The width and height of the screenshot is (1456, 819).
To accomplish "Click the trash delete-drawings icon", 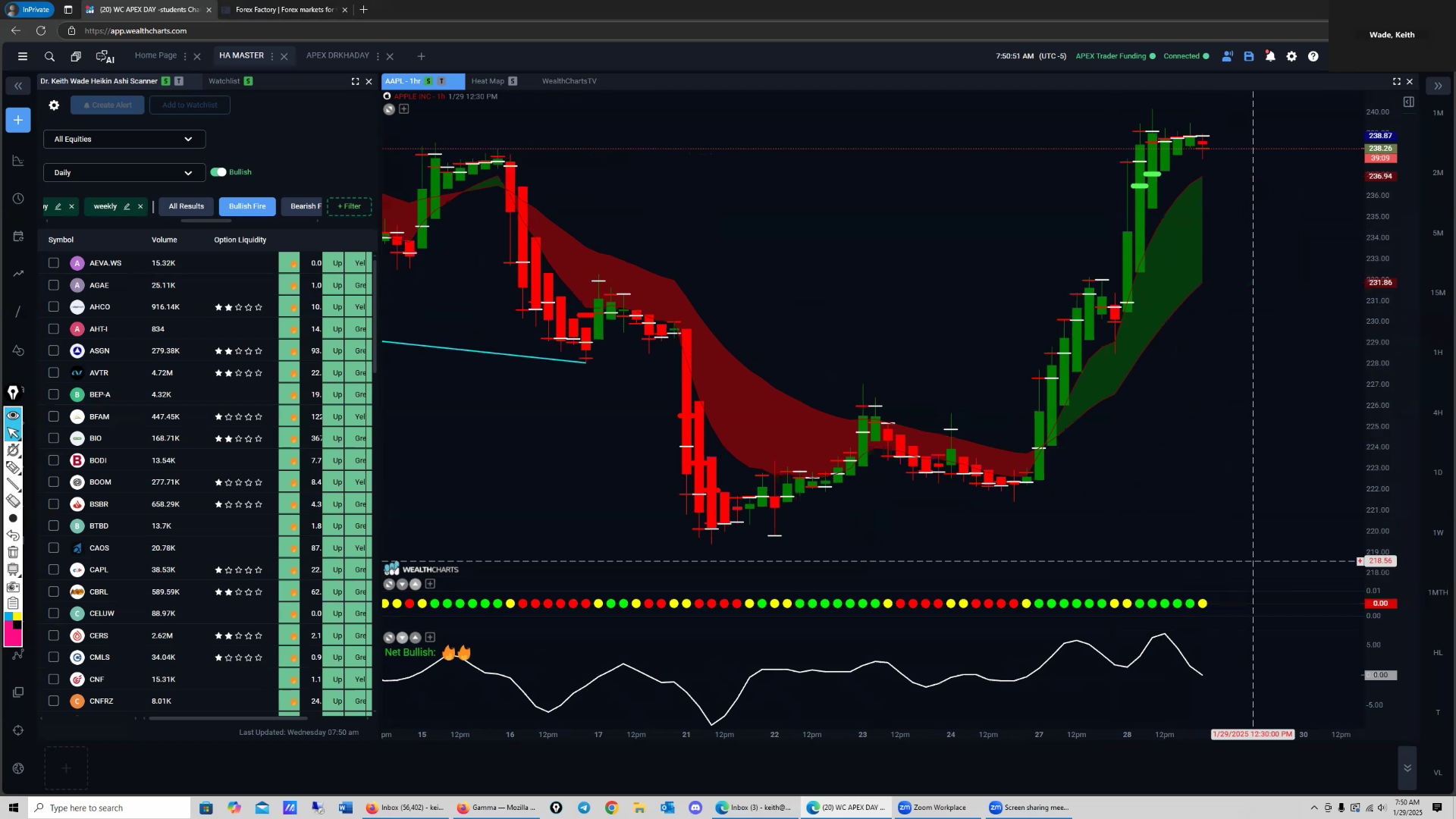I will pos(13,552).
